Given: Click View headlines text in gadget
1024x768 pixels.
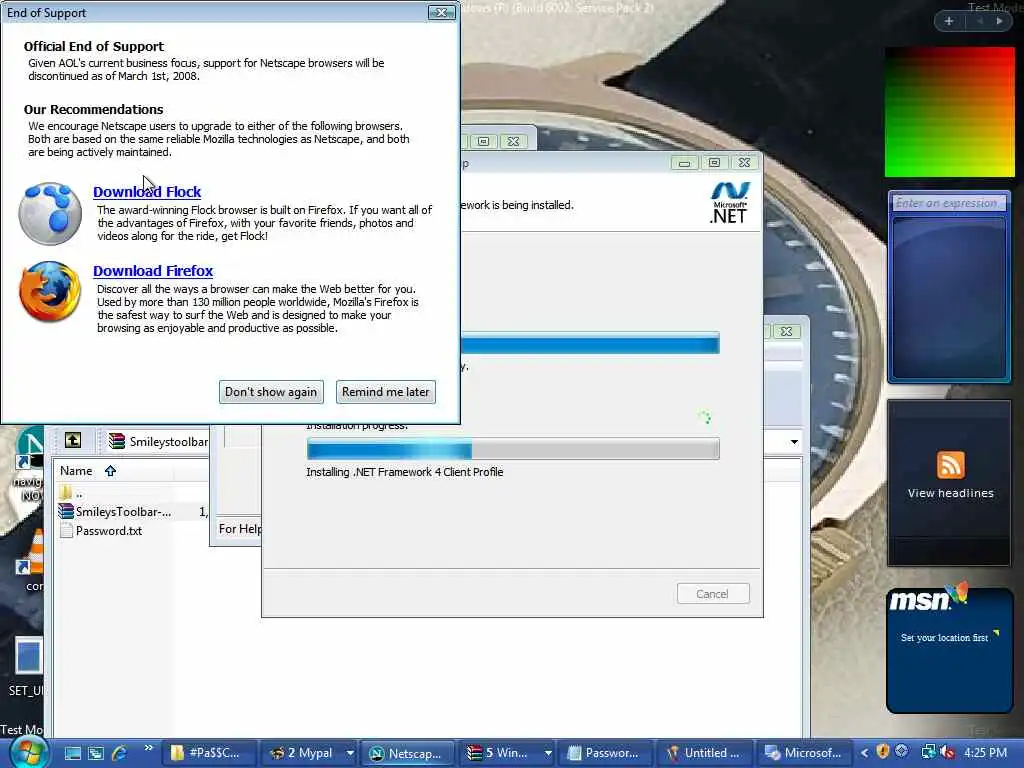Looking at the screenshot, I should (950, 493).
